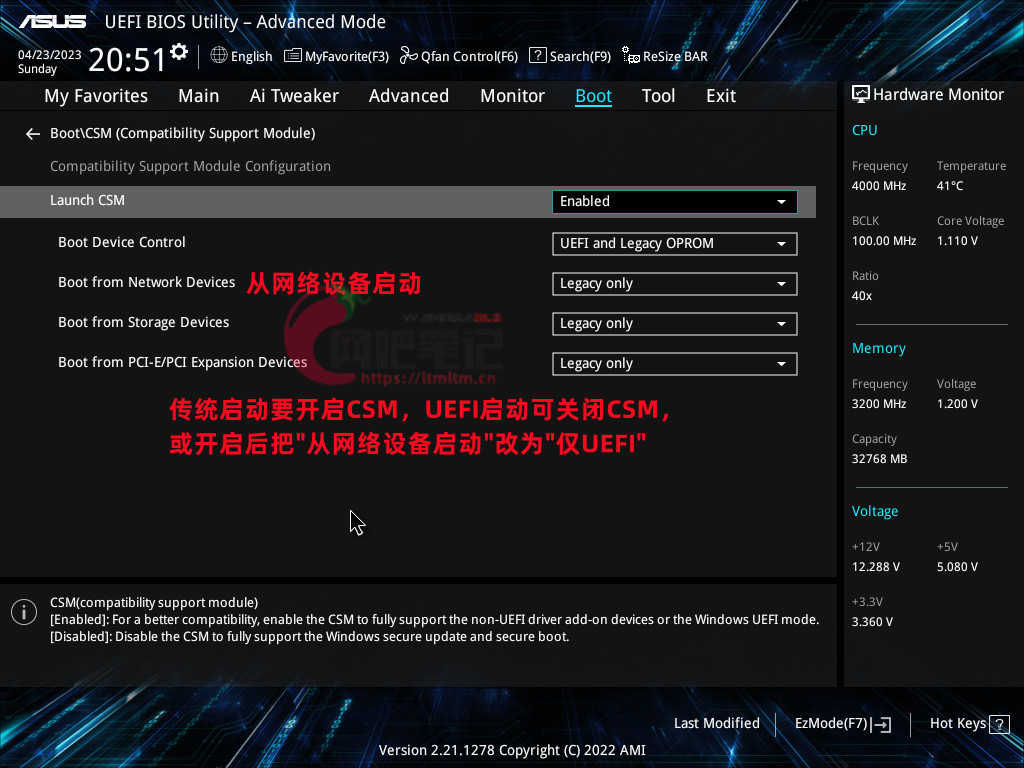
Task: Click the +5V reading 5.080 V
Action: pyautogui.click(x=957, y=567)
